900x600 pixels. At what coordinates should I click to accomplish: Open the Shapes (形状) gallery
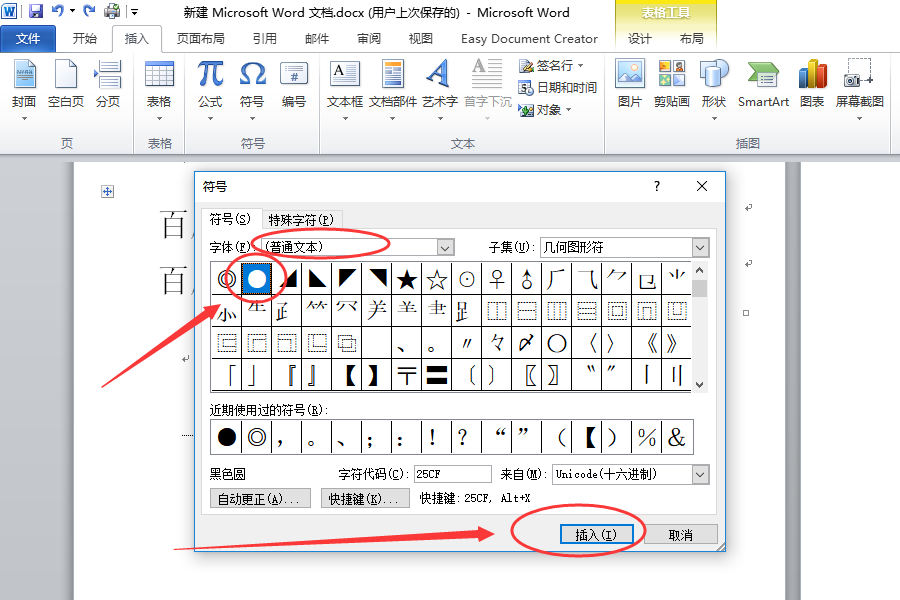pyautogui.click(x=714, y=89)
